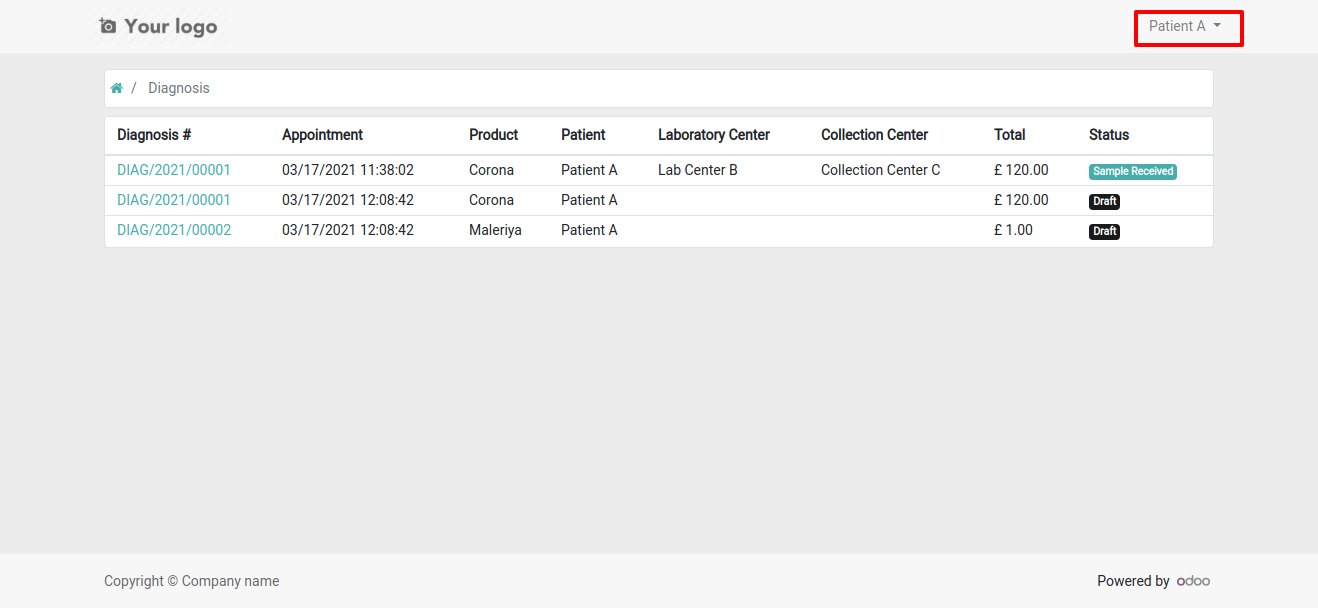Open first DIAG/2021/00001 diagnosis link
Screen dimensions: 1318x608
pyautogui.click(x=174, y=170)
